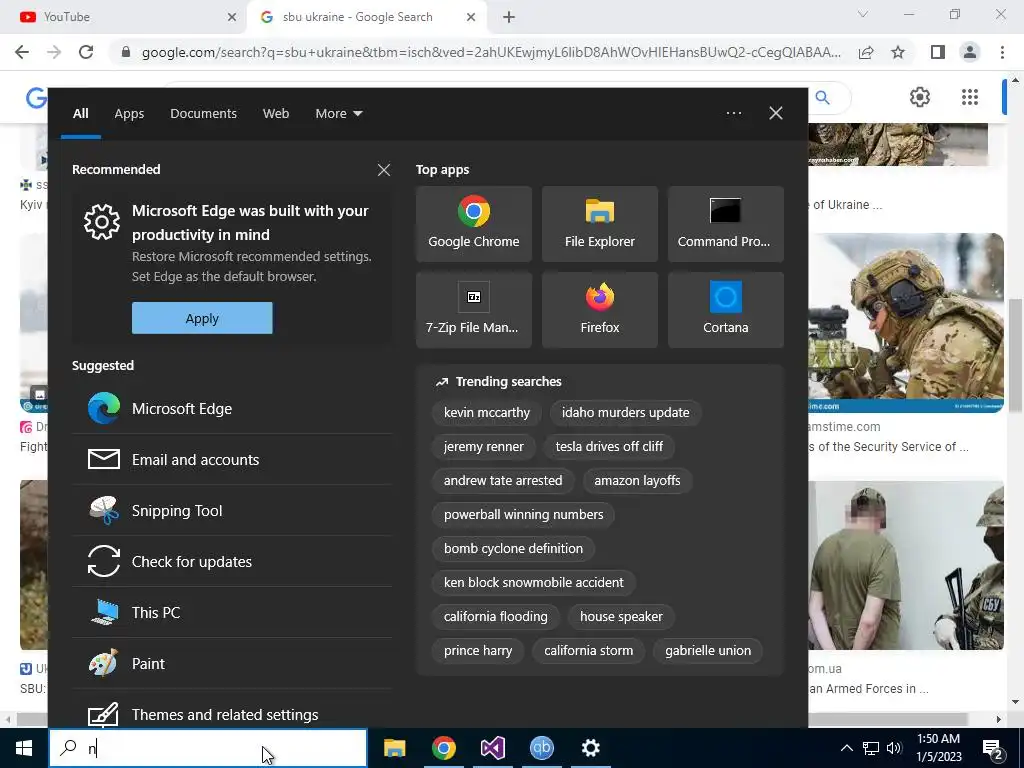Search trending amazon layoffs
Image resolution: width=1024 pixels, height=768 pixels.
(x=637, y=481)
